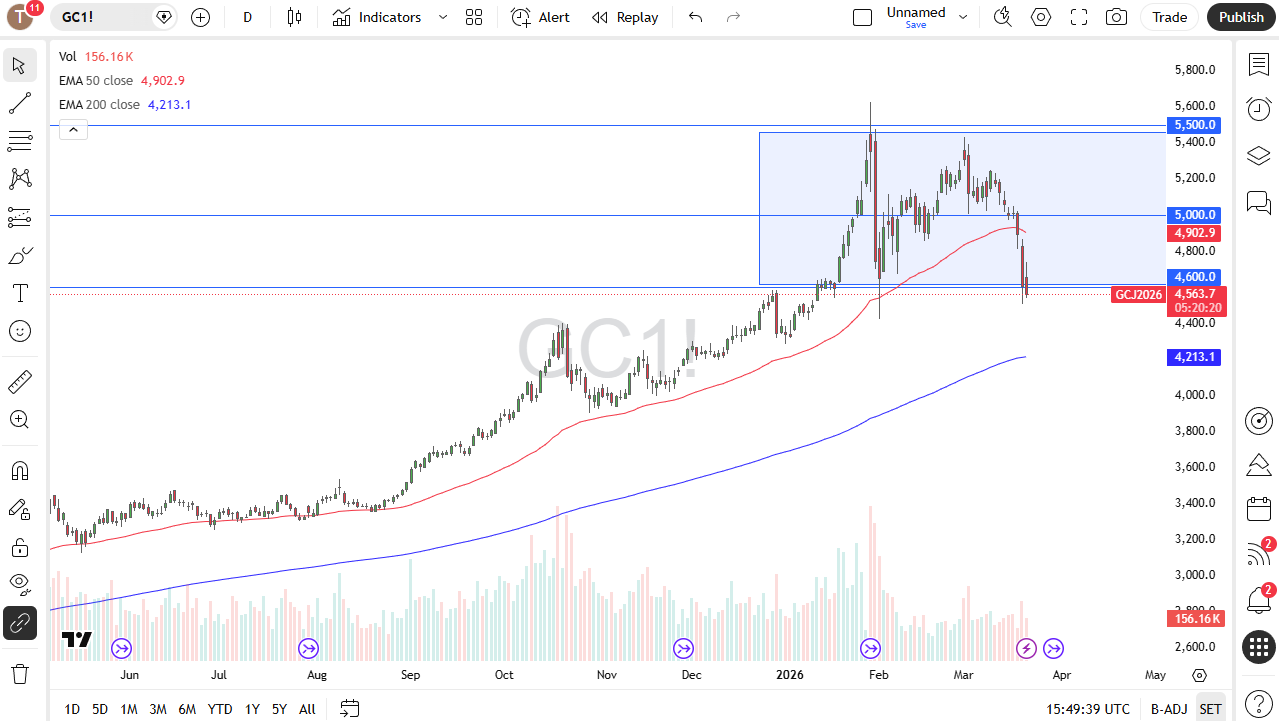Toggle SET settlement as close
Image resolution: width=1279 pixels, height=721 pixels.
tap(1210, 709)
